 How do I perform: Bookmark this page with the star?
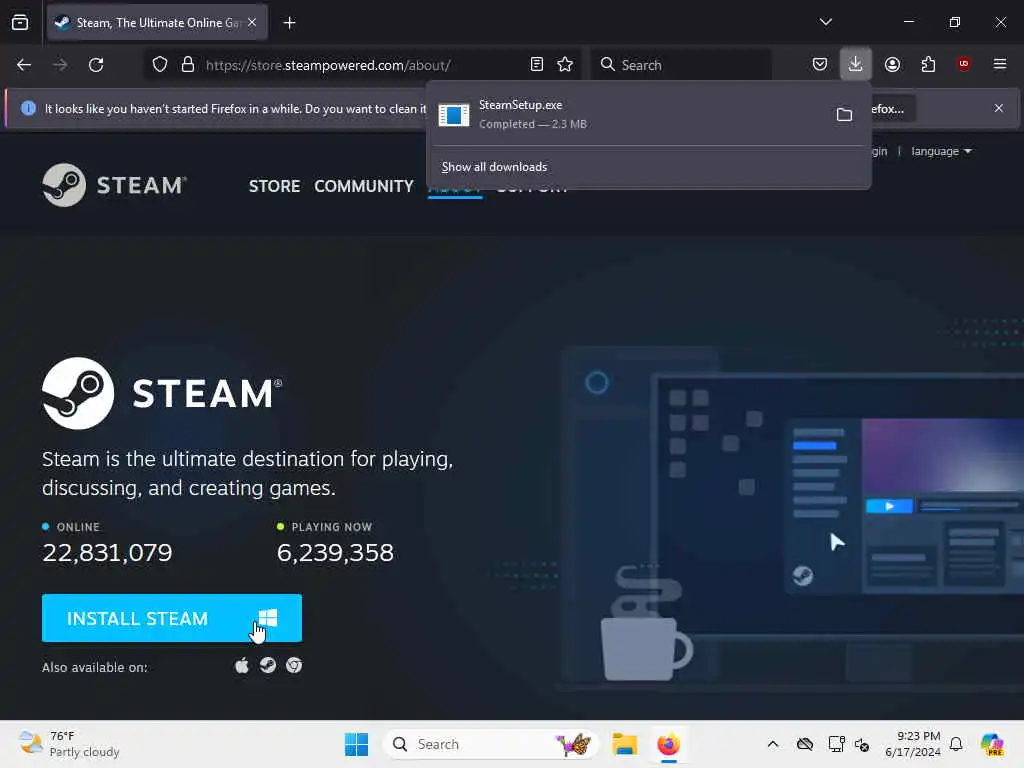coord(565,64)
